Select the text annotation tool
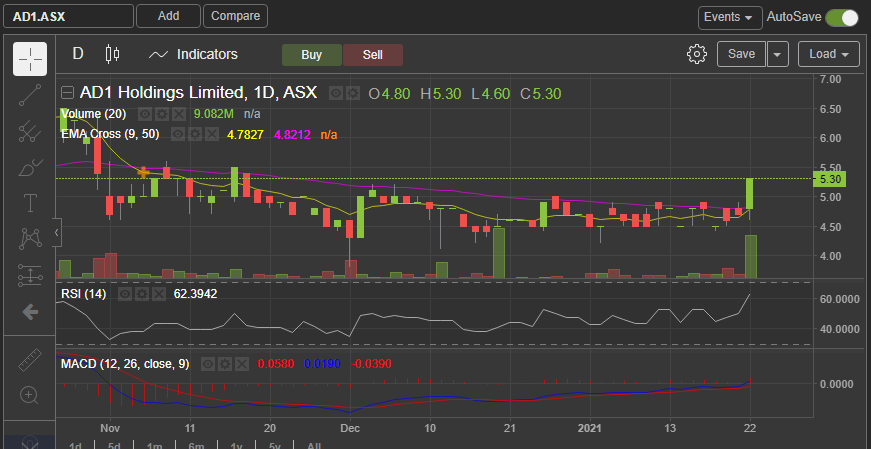This screenshot has width=871, height=449. click(29, 203)
